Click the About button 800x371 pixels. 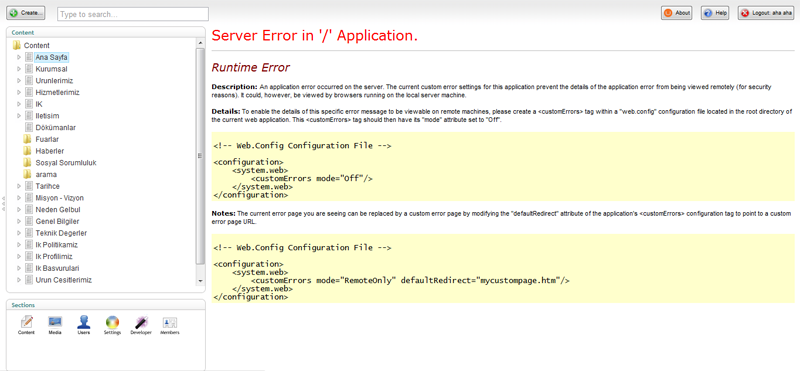[677, 13]
